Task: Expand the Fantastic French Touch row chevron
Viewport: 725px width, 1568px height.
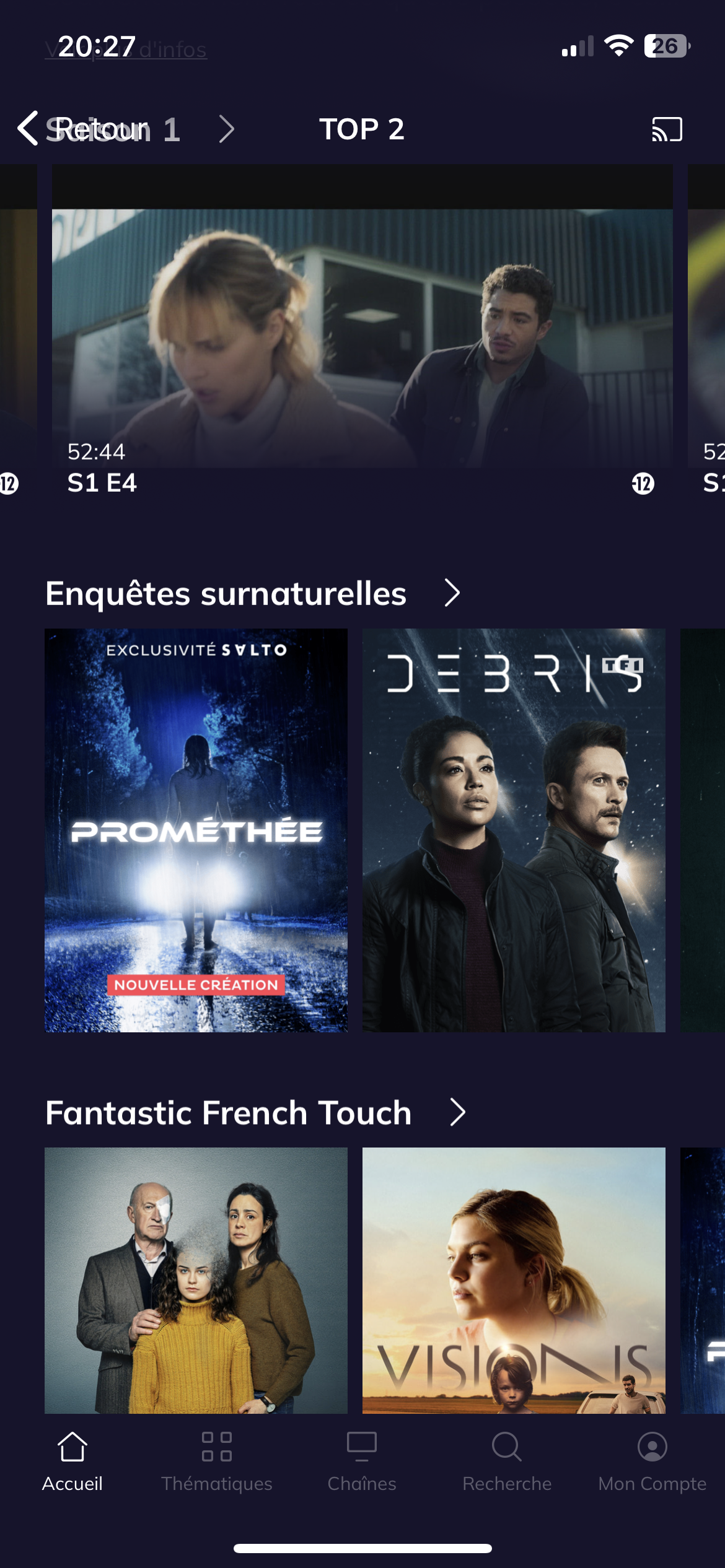Action: pos(458,1112)
